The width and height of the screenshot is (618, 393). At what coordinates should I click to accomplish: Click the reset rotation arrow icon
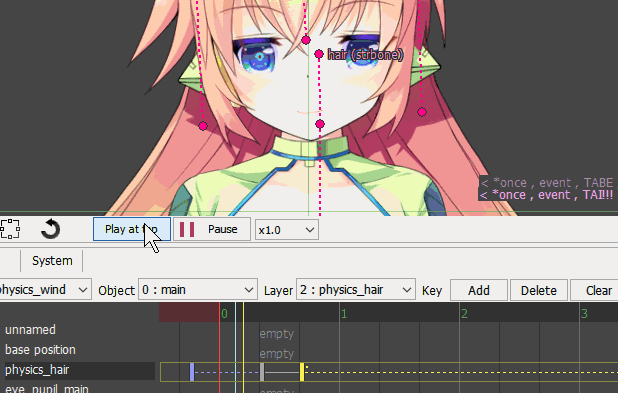tap(50, 229)
